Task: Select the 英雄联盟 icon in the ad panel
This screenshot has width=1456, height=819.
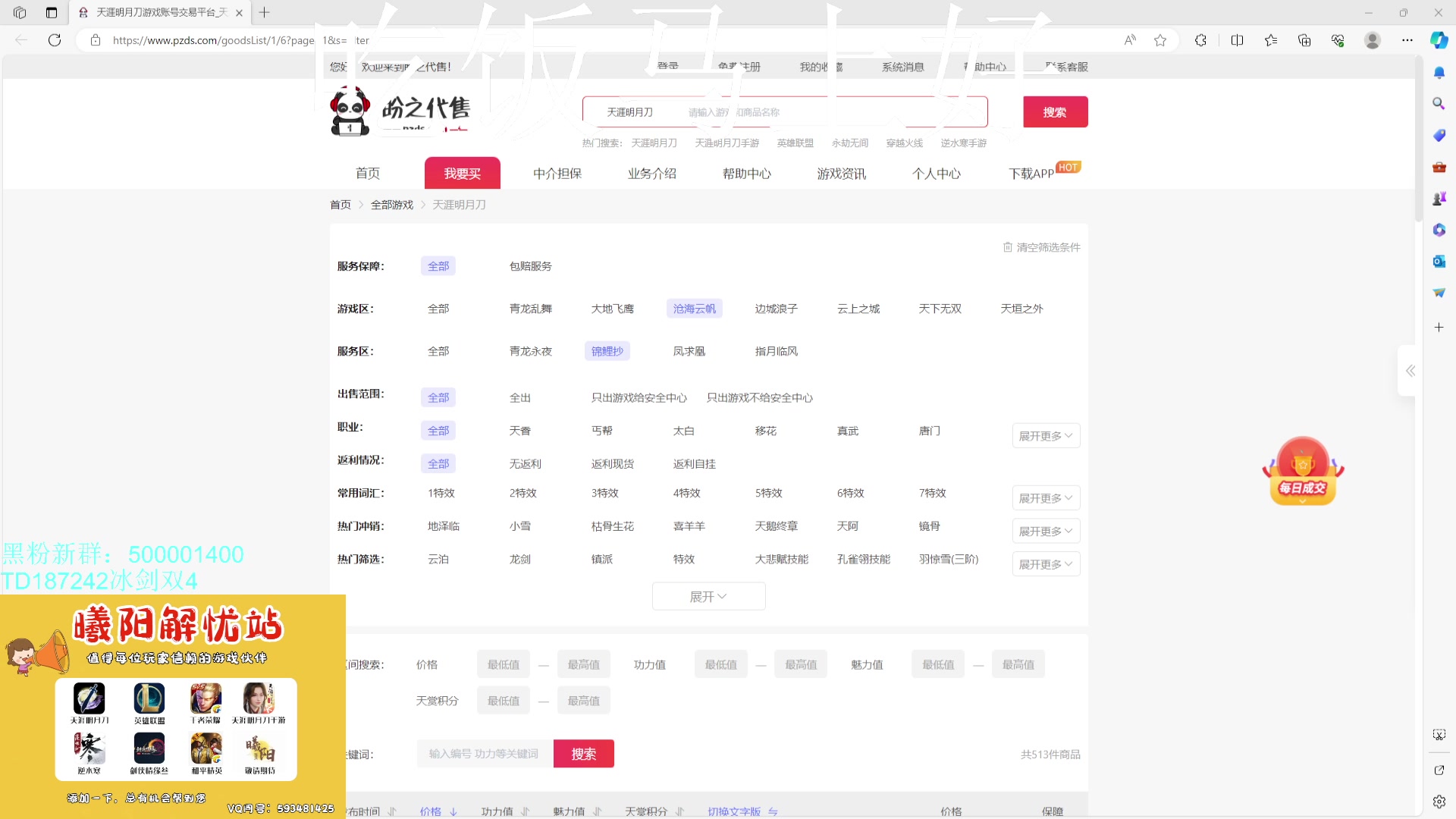Action: click(149, 699)
